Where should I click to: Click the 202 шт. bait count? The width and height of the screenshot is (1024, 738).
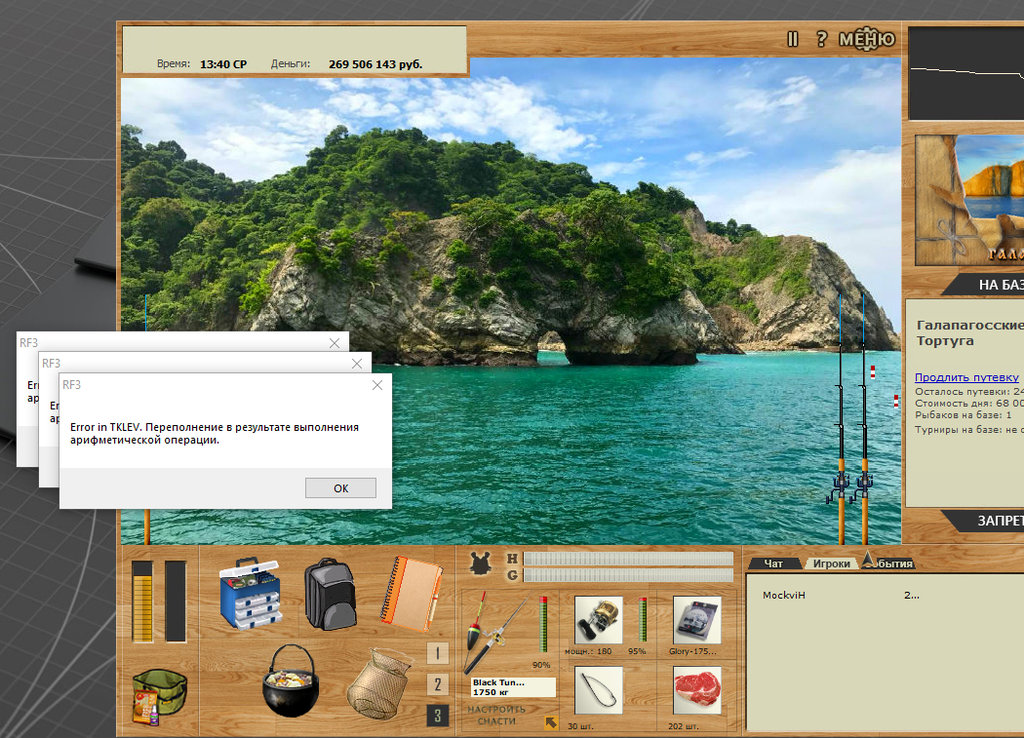[683, 726]
